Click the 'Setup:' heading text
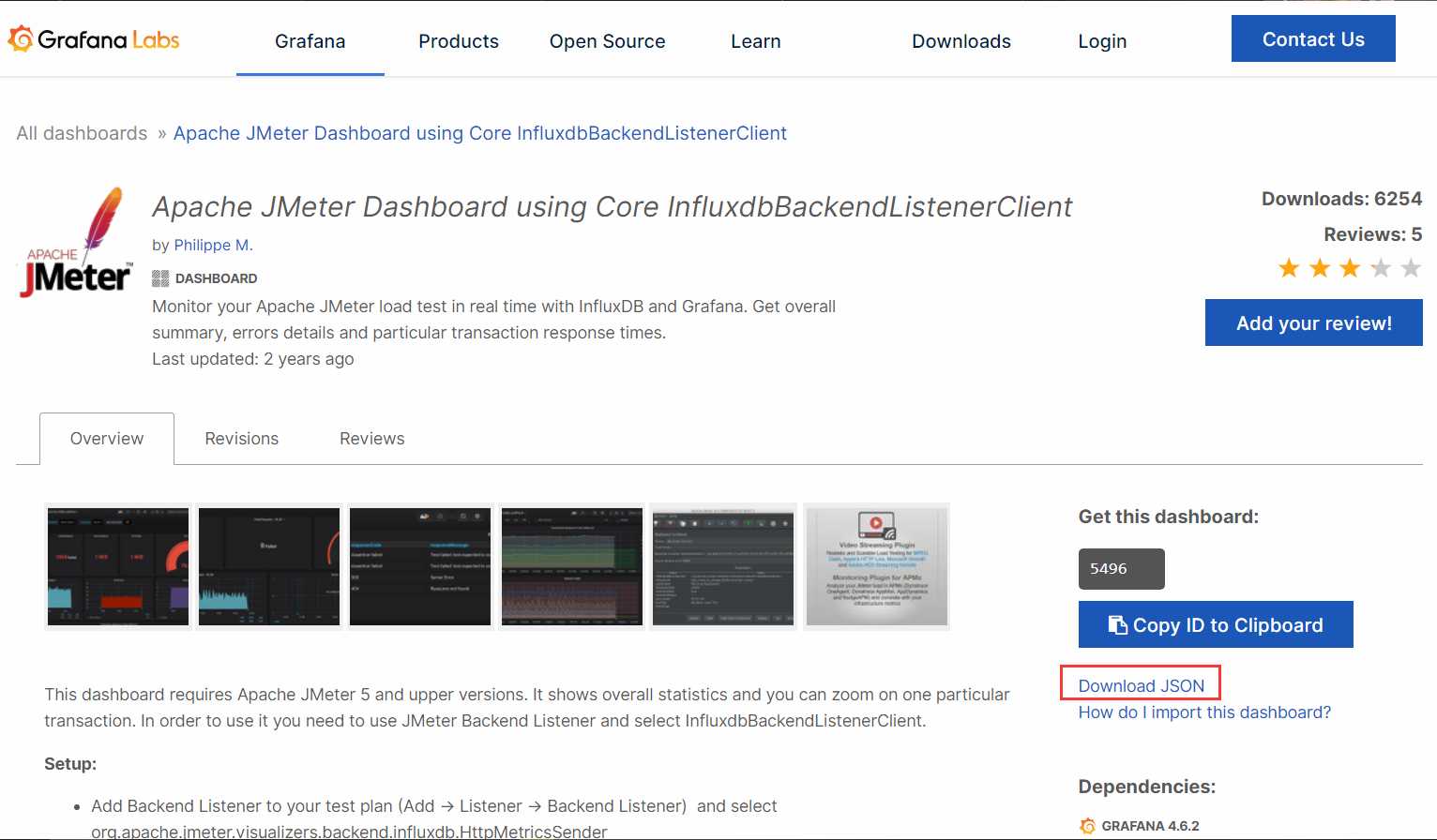The image size is (1437, 840). pyautogui.click(x=70, y=764)
